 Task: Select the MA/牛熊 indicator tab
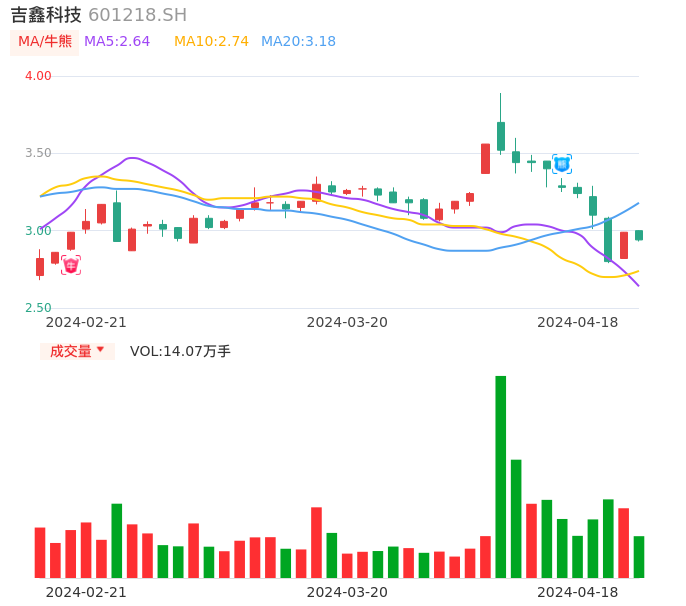45,42
